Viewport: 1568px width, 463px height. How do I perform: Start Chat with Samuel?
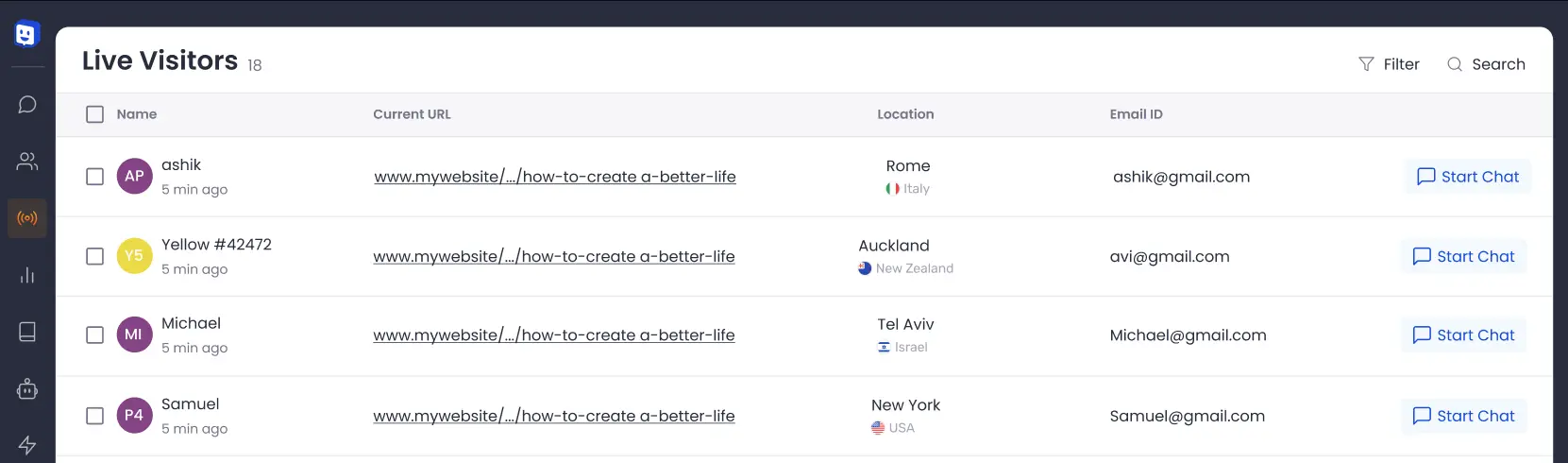[x=1463, y=416]
